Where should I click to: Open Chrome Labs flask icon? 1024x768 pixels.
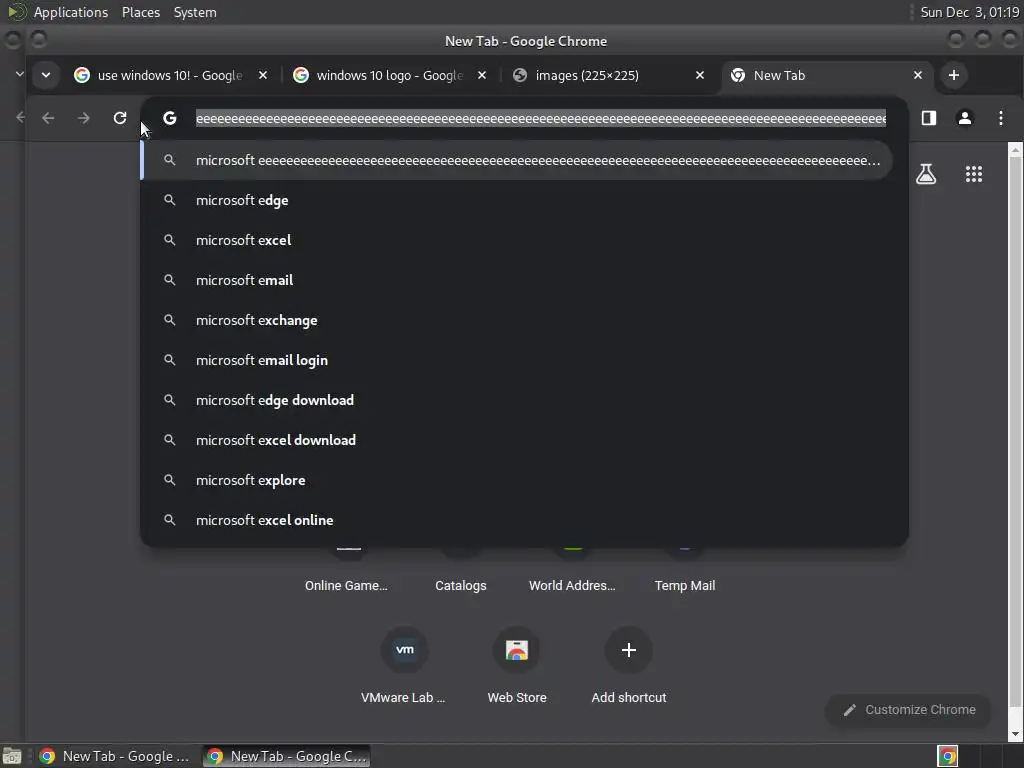click(926, 174)
